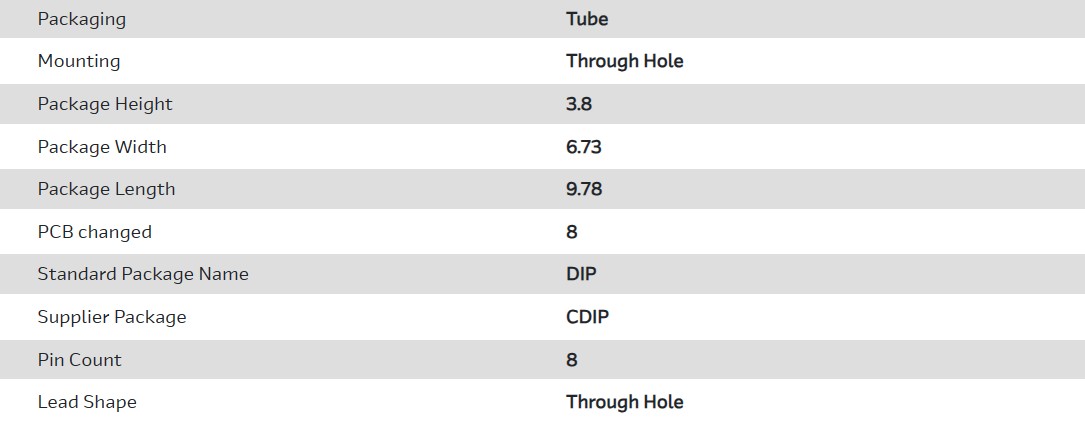1085x421 pixels.
Task: Select the Pin Count value of 8
Action: (572, 360)
